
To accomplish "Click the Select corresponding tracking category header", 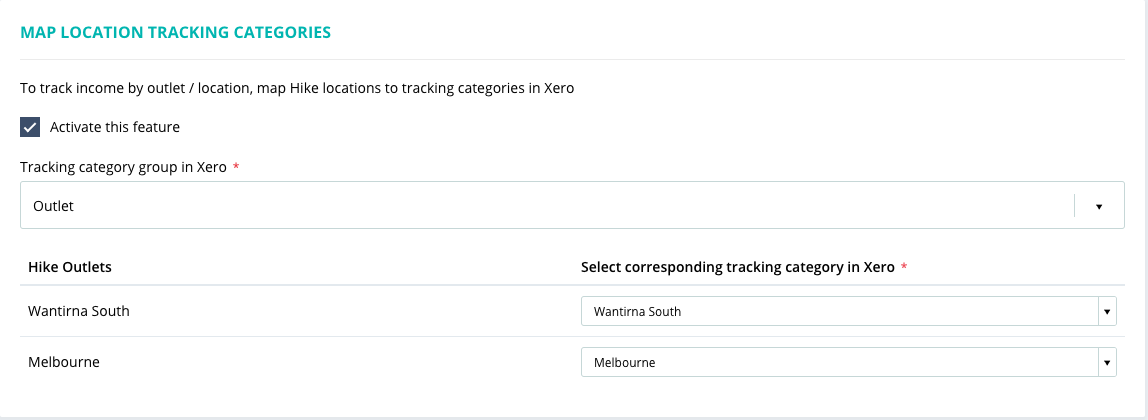I will (x=737, y=267).
